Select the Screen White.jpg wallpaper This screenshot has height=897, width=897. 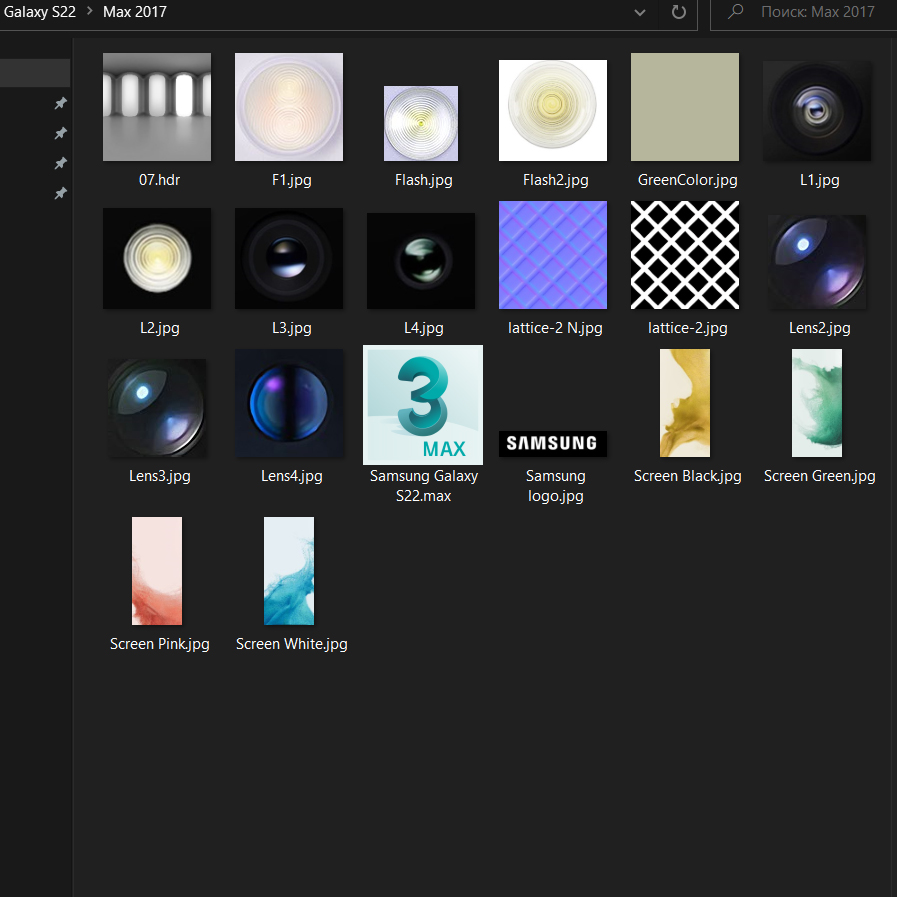pyautogui.click(x=289, y=571)
